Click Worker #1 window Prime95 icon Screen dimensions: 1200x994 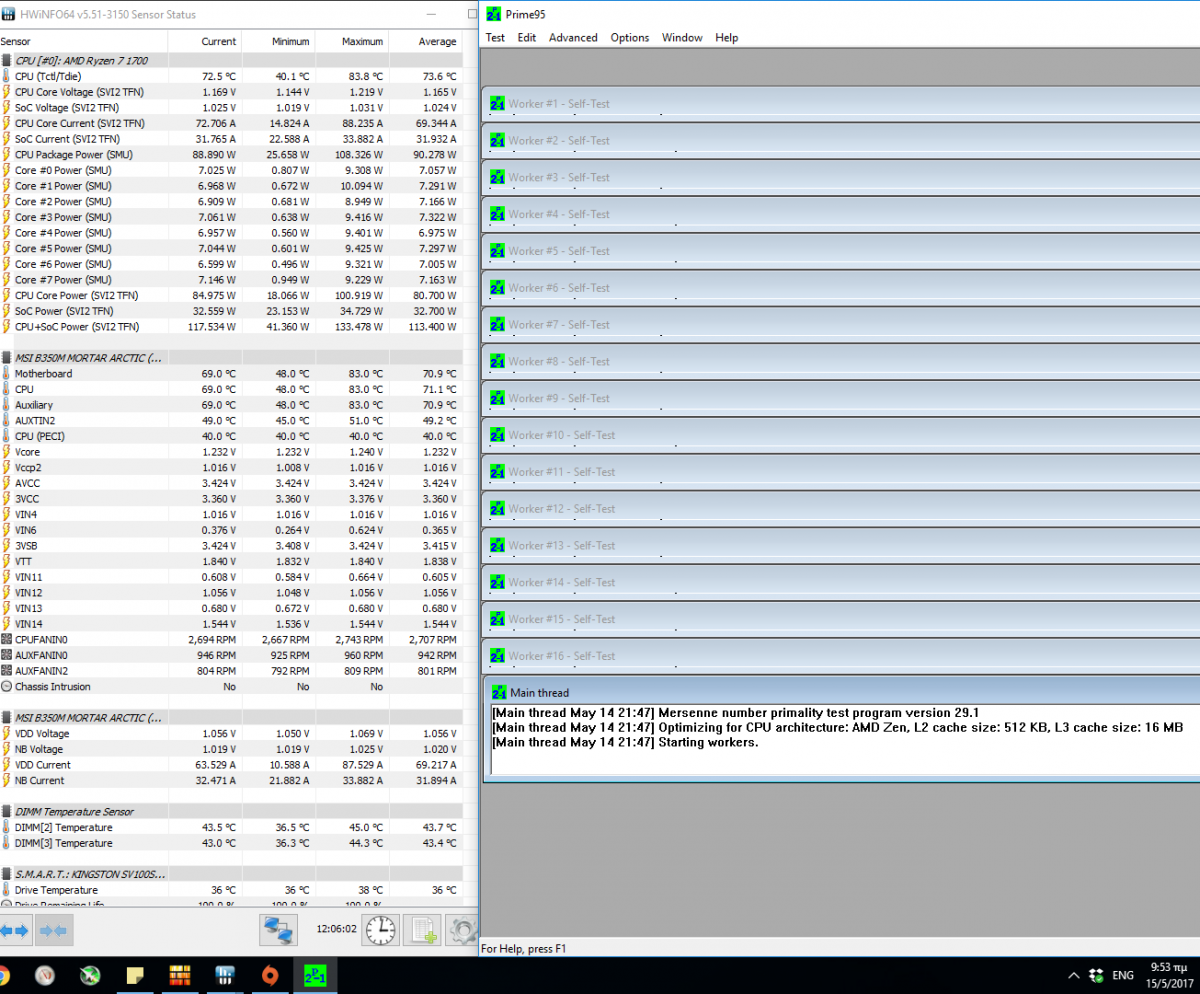[x=497, y=104]
